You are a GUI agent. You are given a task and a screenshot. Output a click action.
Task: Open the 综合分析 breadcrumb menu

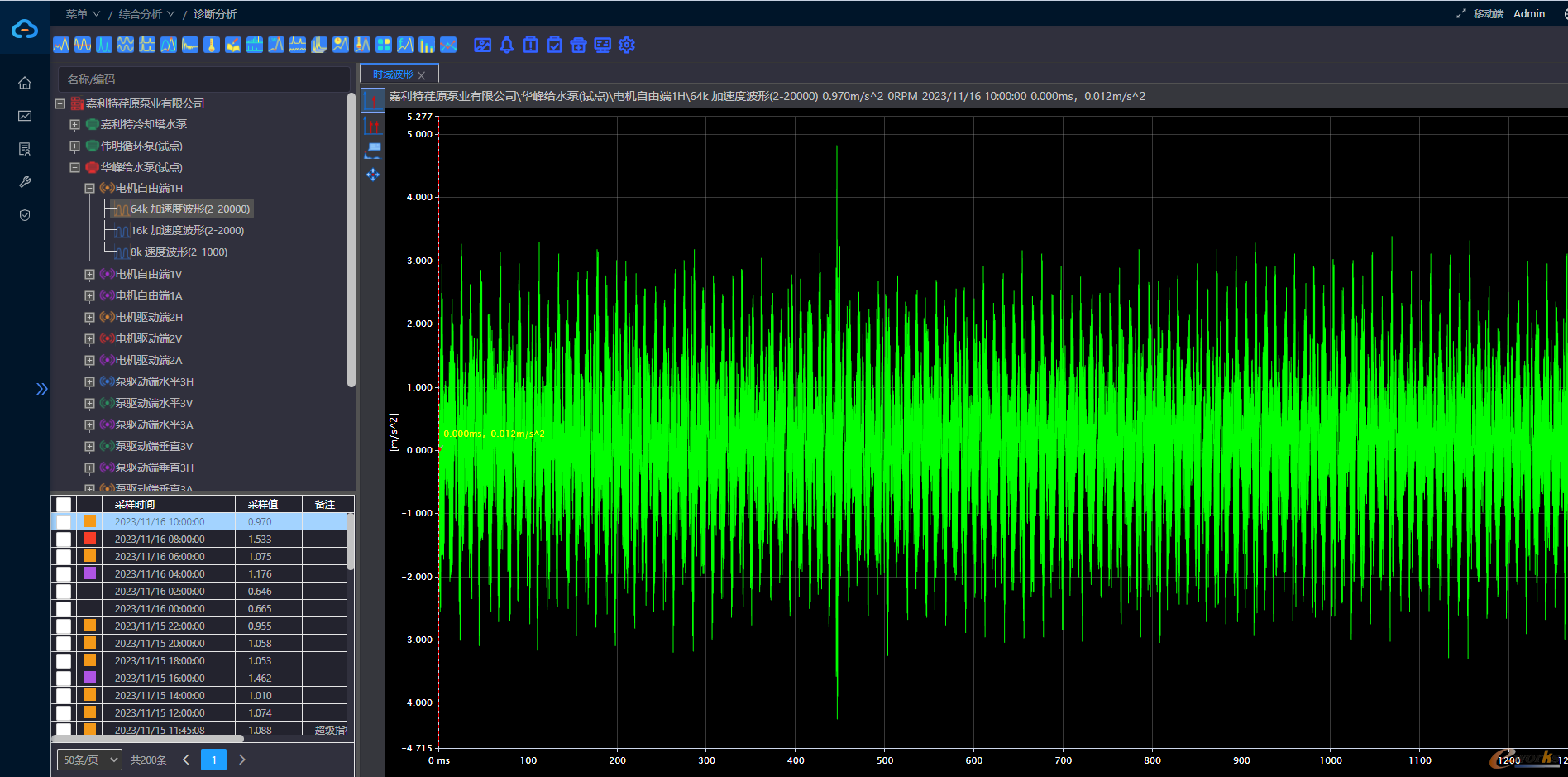coord(146,14)
